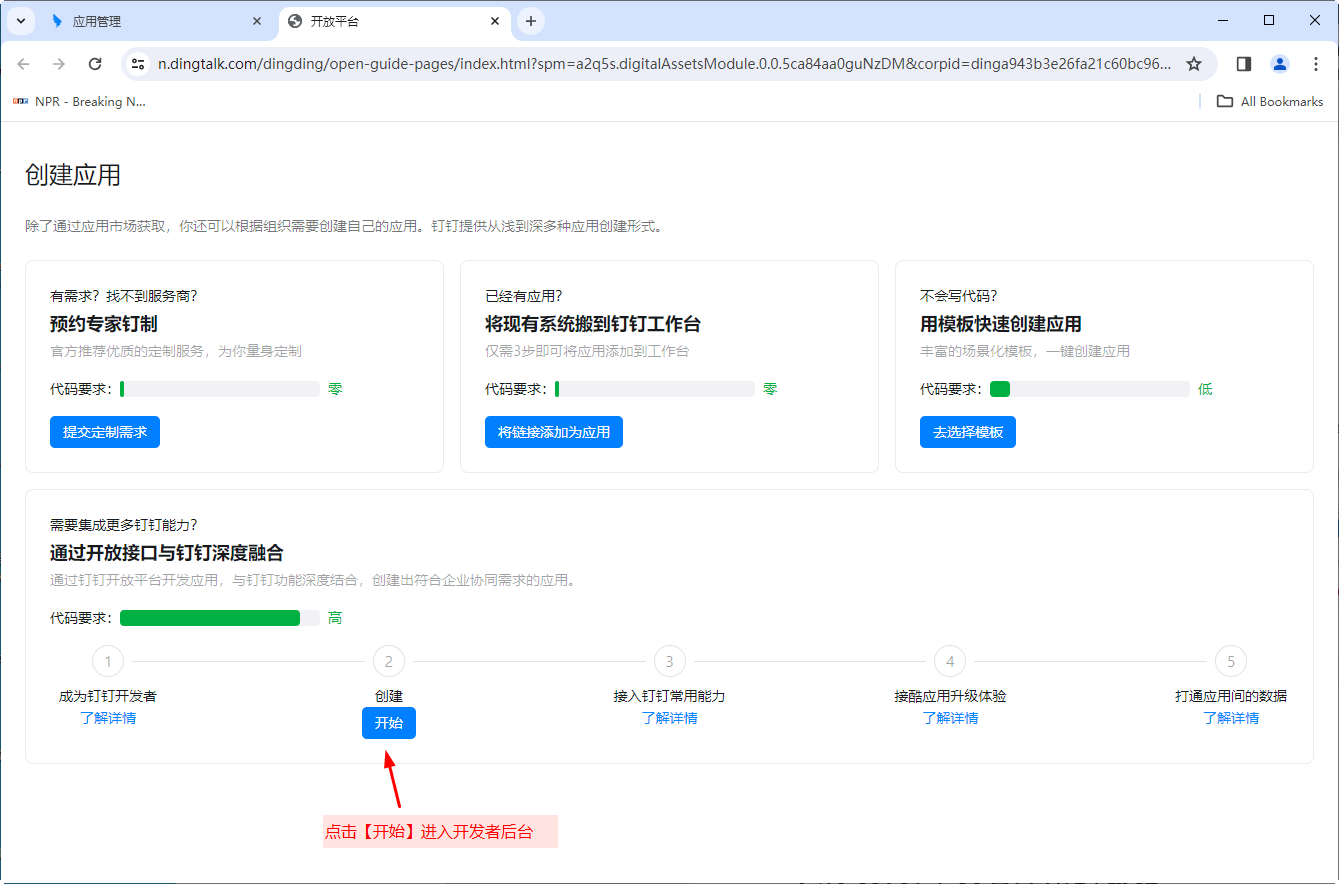Click the 提交定制需求 button

tap(105, 432)
